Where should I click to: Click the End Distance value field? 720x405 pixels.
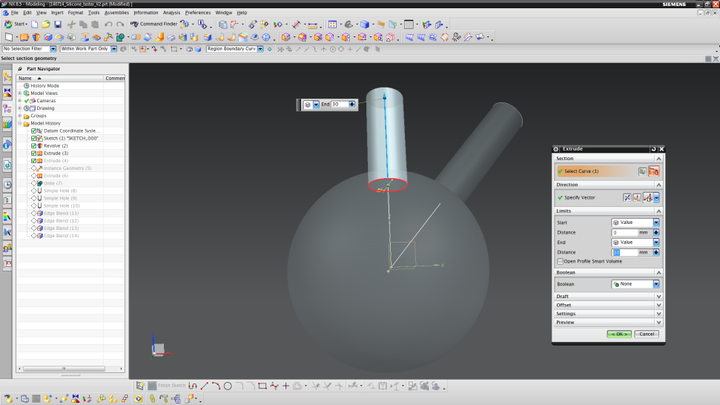625,253
